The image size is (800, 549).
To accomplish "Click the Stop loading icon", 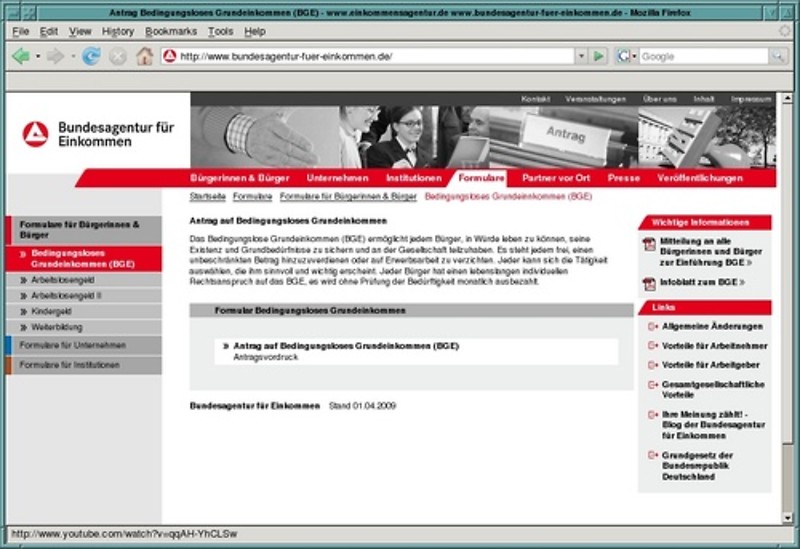I will 118,56.
